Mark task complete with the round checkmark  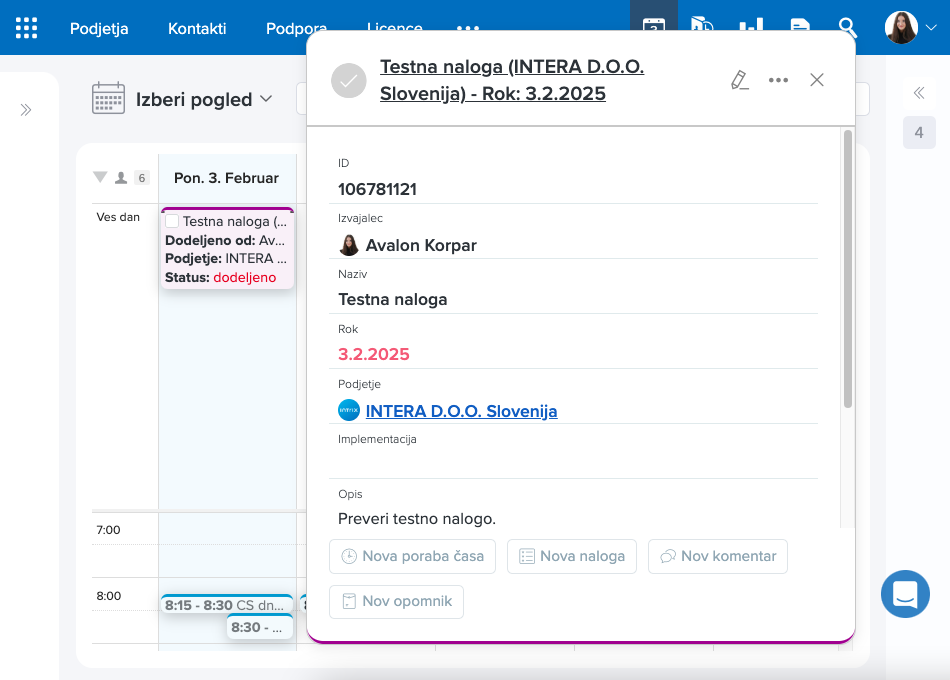(349, 81)
